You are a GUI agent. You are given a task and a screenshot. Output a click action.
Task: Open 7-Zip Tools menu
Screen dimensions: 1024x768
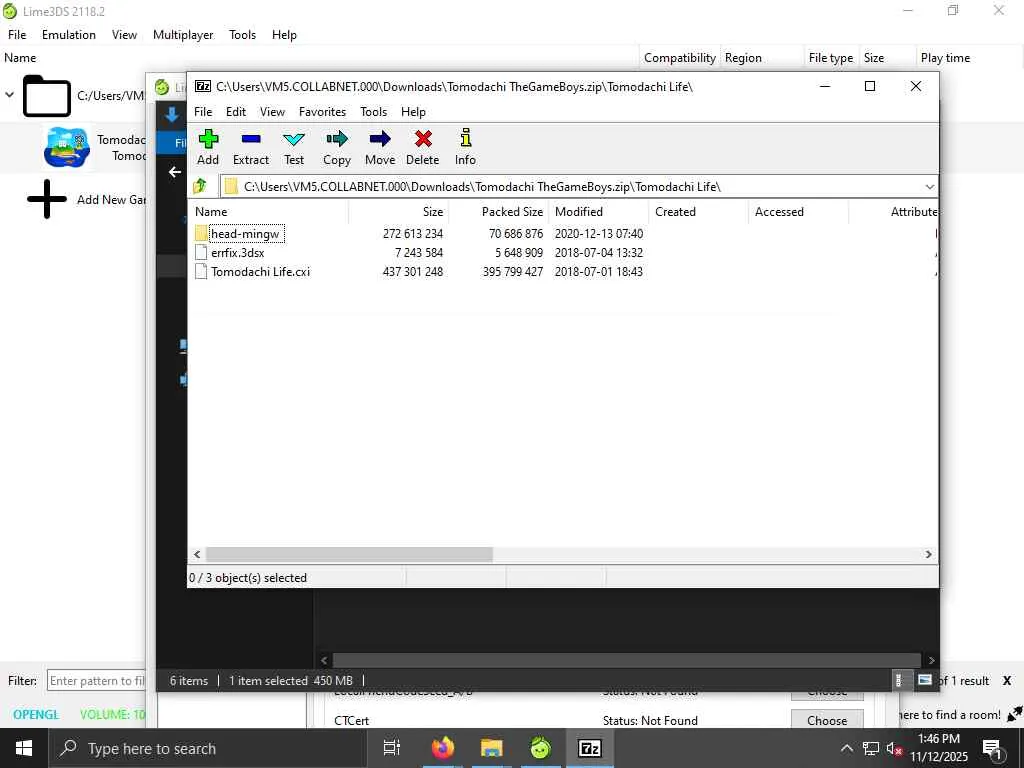tap(374, 112)
